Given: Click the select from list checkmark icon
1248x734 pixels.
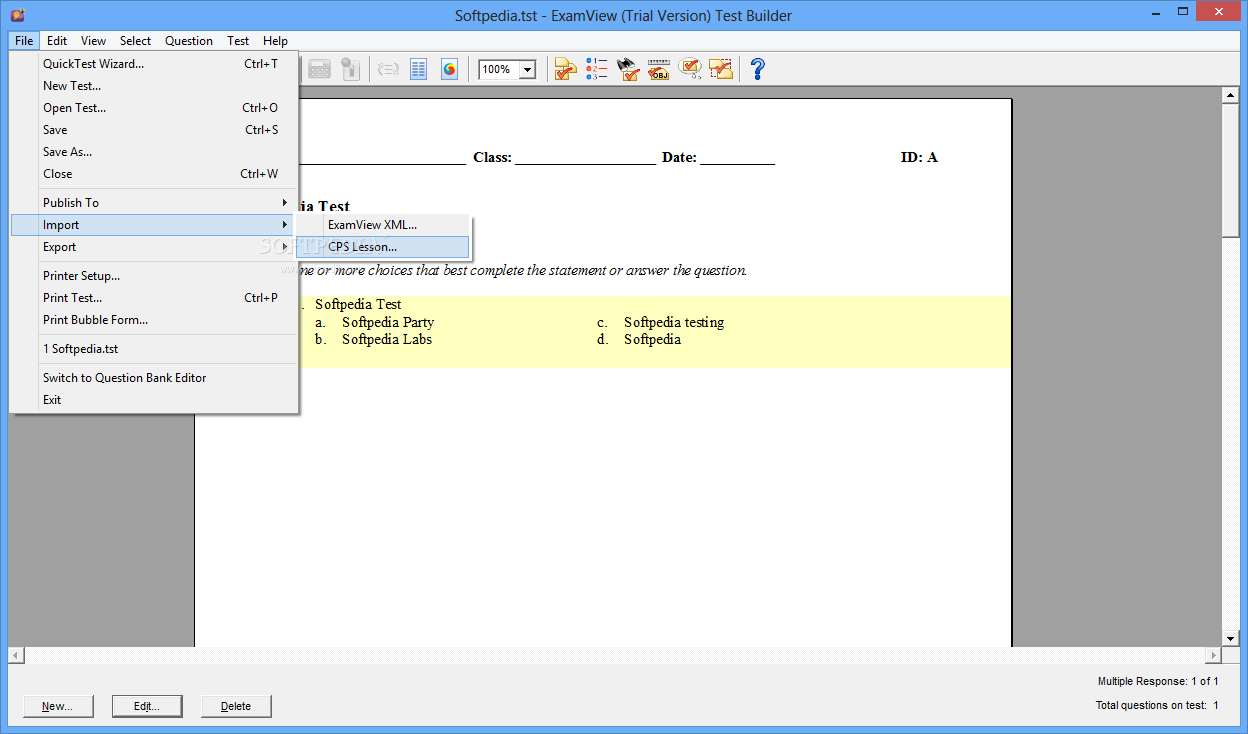Looking at the screenshot, I should coord(566,69).
